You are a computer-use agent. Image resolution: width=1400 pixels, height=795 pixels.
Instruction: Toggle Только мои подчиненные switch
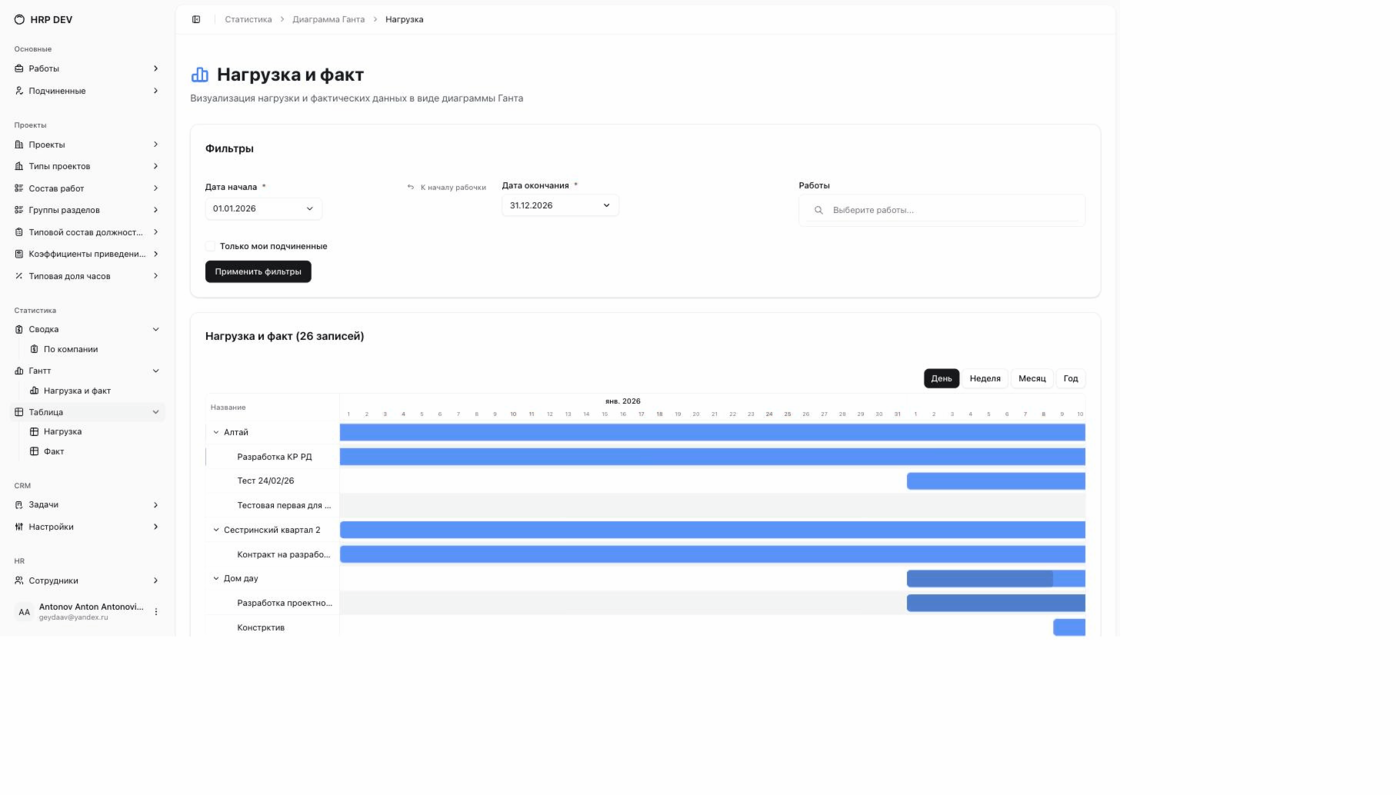click(211, 246)
